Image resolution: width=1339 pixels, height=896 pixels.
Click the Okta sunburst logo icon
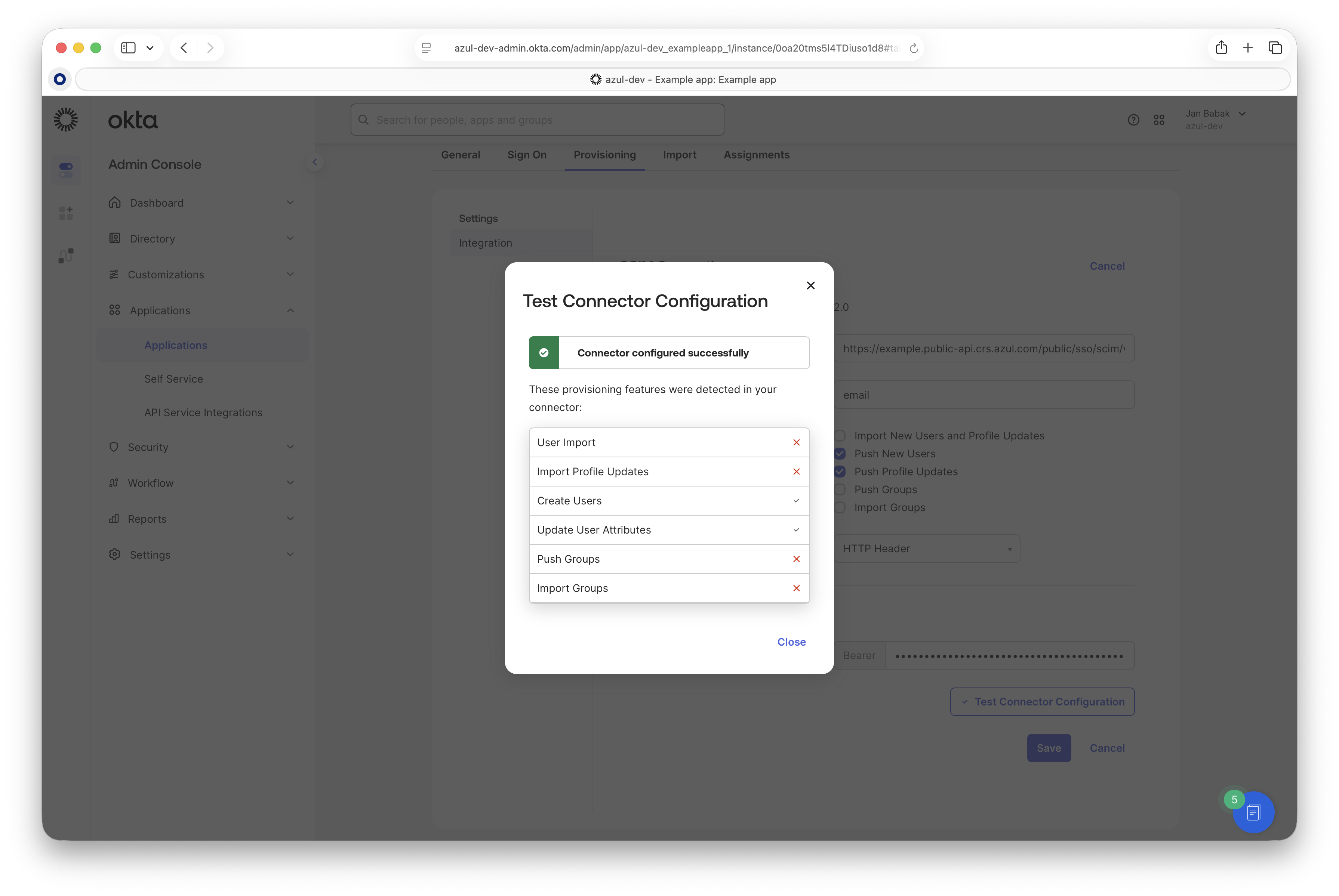(66, 120)
